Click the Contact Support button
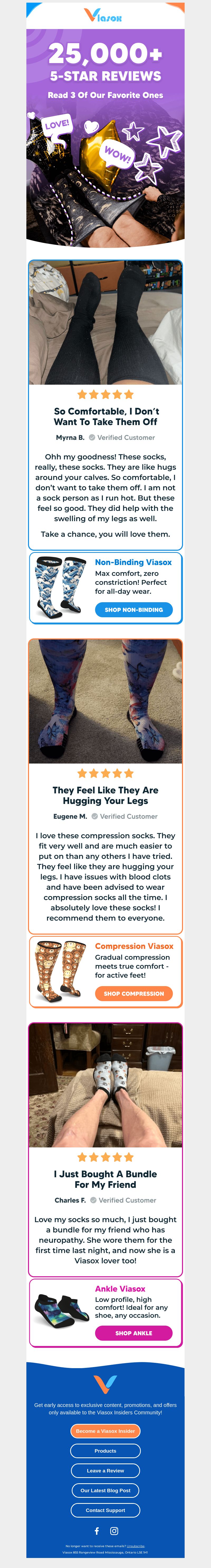The height and width of the screenshot is (1568, 211). coord(105,1510)
